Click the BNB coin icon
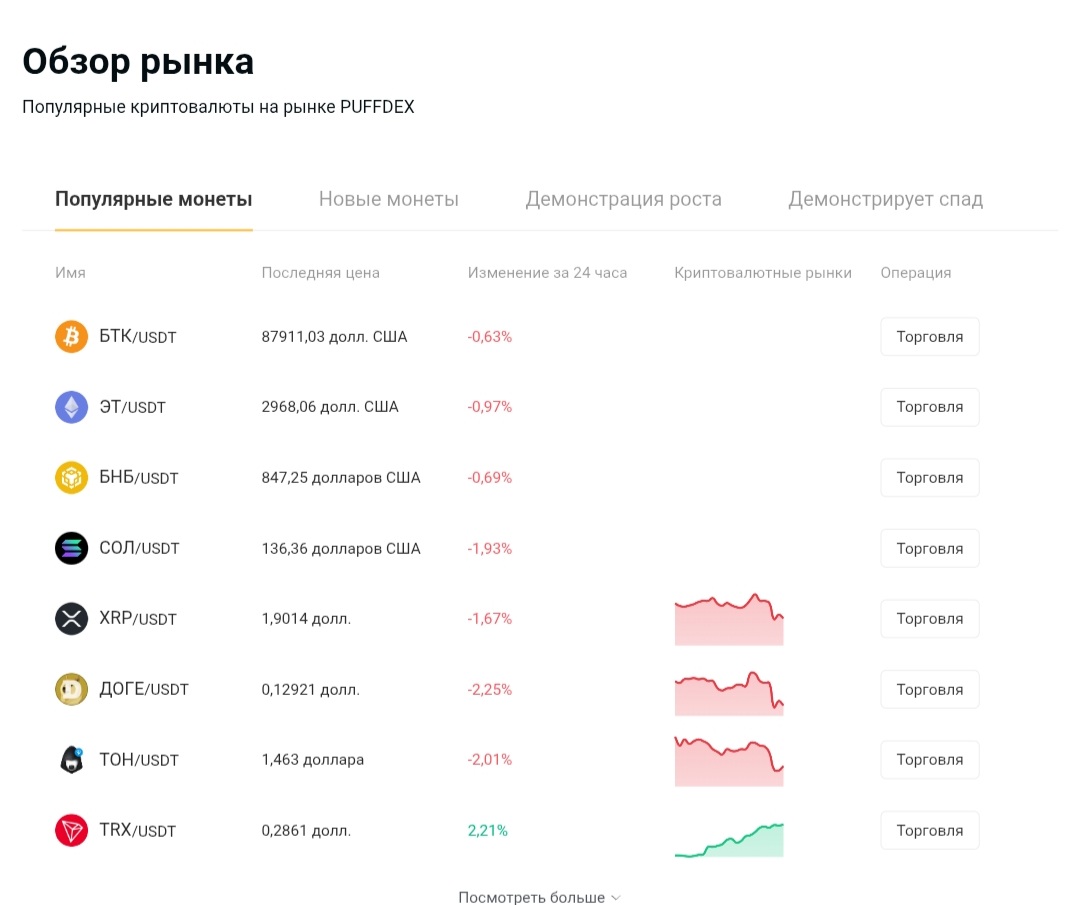The width and height of the screenshot is (1080, 905). 72,478
